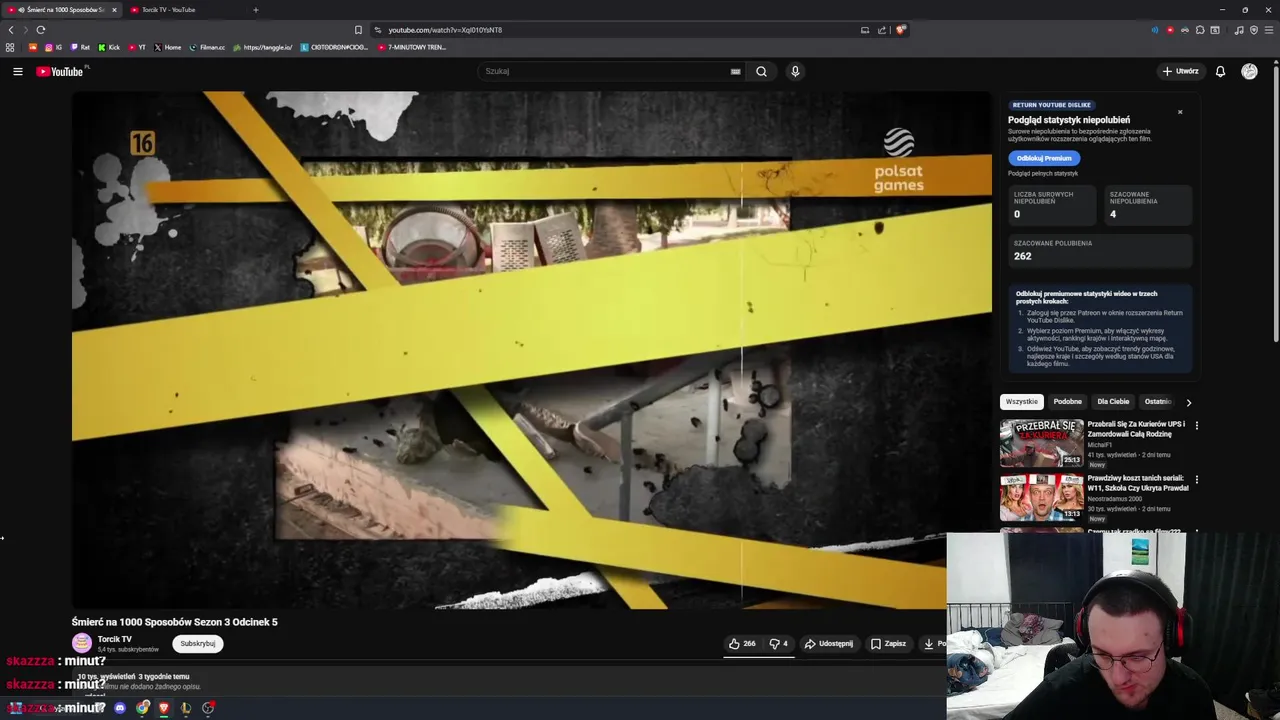Open the Podgląd pełnych statystyk link
Screen dimensions: 1280x720
1043,174
